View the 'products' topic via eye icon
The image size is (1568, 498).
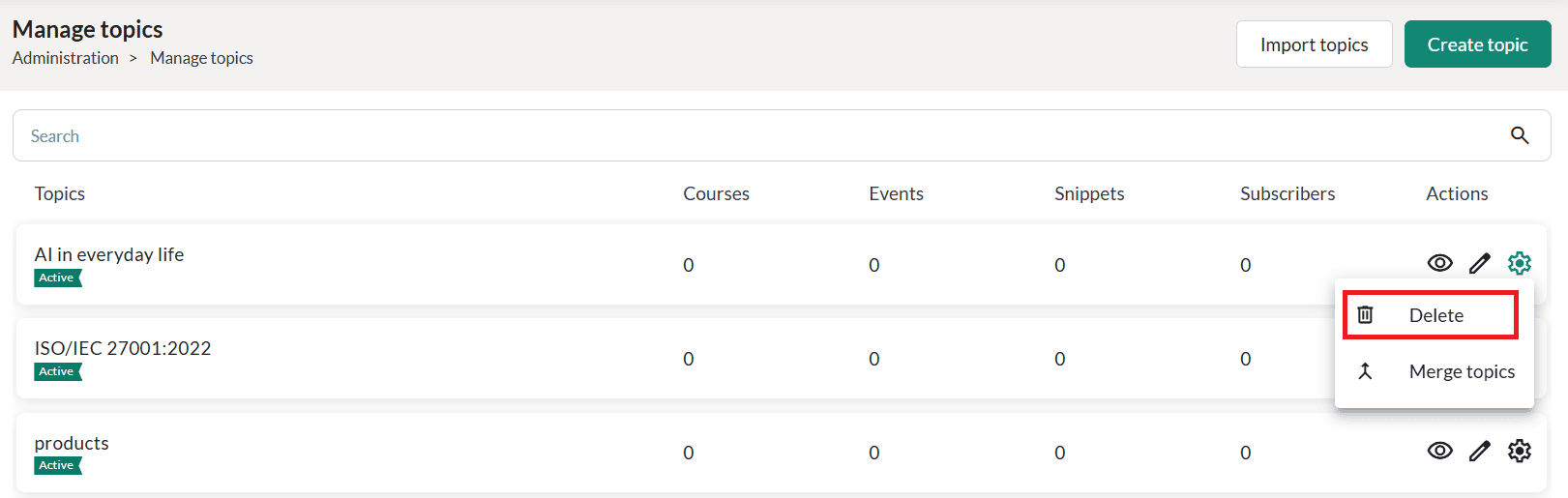pos(1440,451)
